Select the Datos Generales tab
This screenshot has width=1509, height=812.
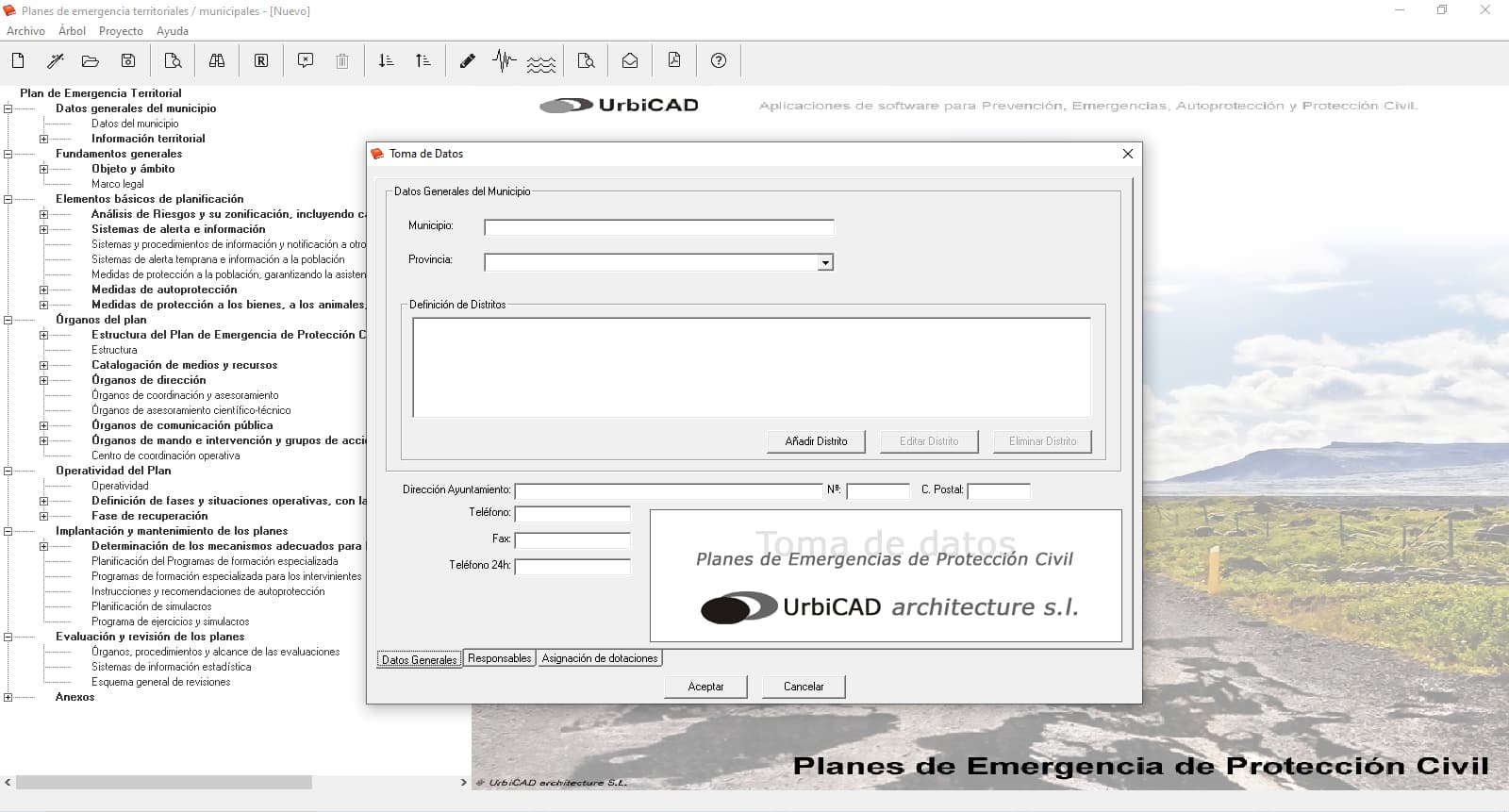click(420, 659)
